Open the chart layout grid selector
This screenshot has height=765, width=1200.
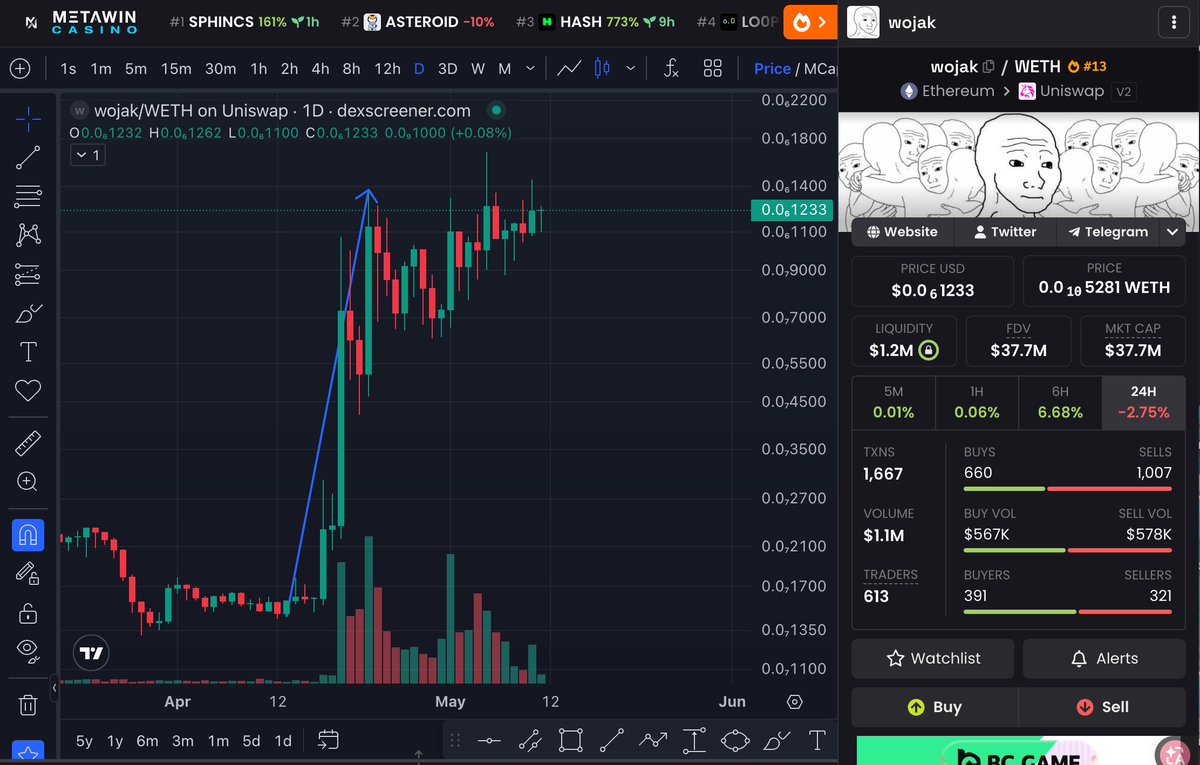point(713,68)
